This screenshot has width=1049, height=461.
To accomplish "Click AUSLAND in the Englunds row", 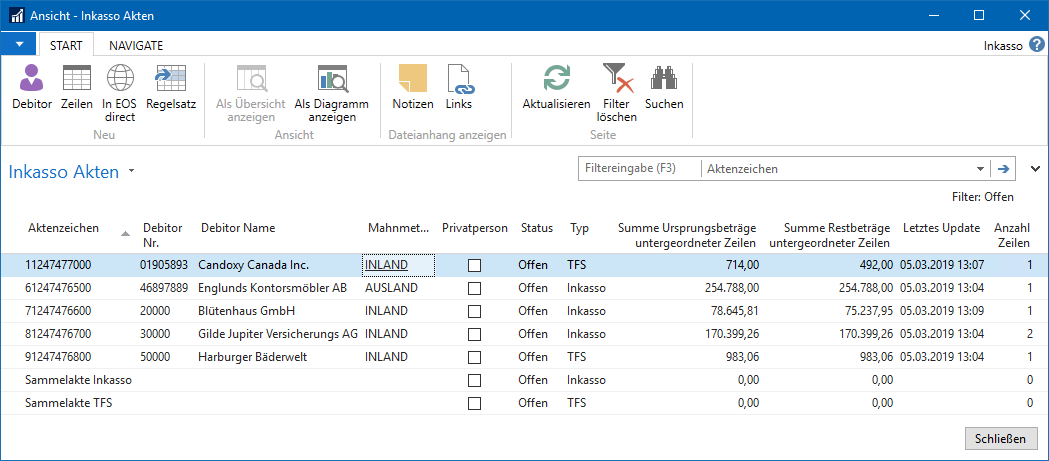I will (x=391, y=288).
